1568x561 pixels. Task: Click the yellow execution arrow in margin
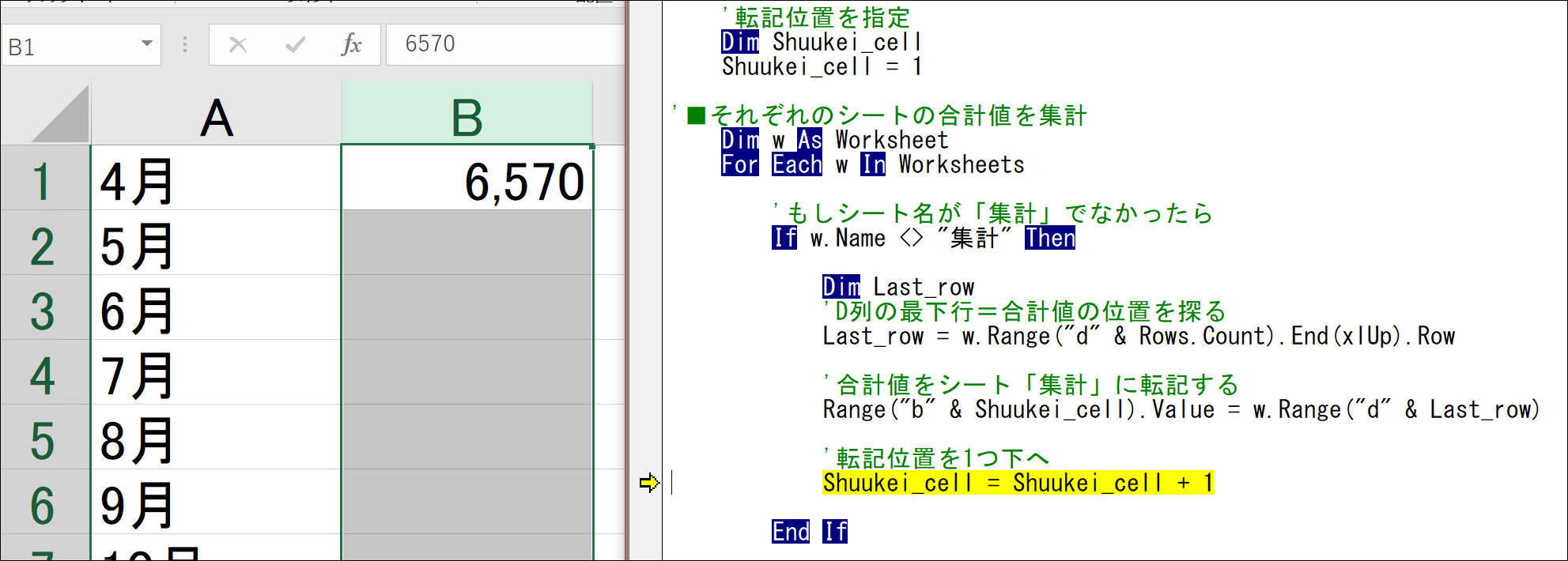649,483
